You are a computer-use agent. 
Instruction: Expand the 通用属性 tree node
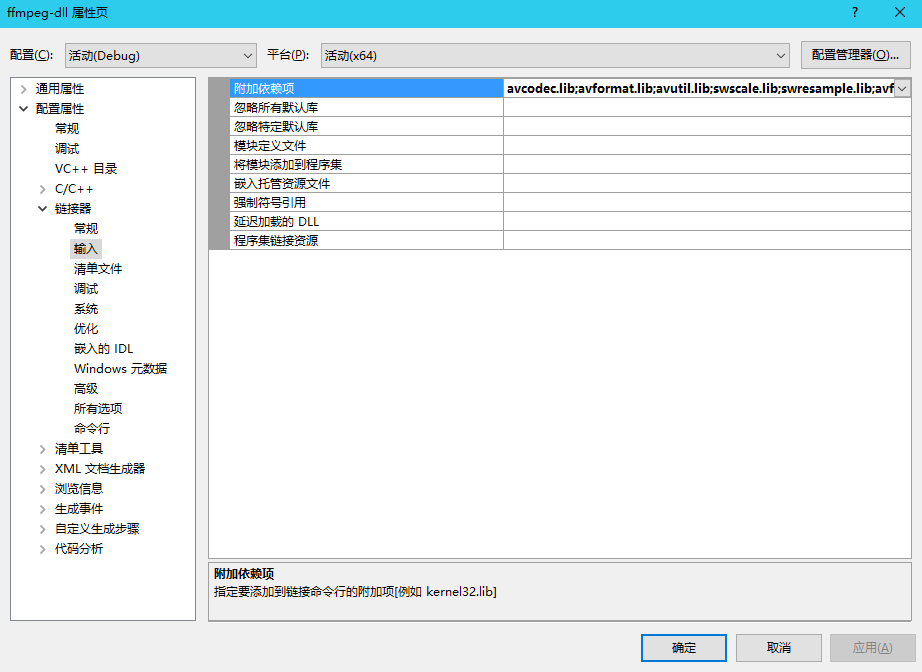tap(24, 89)
